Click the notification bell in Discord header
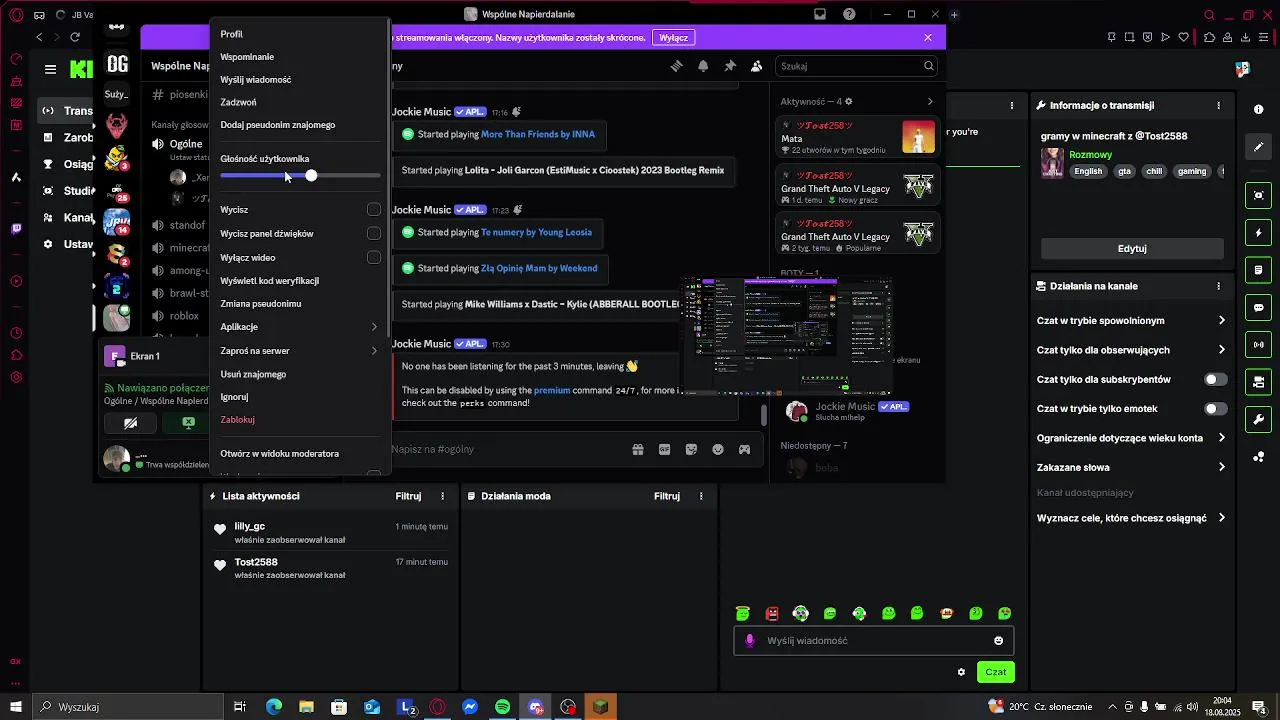The height and width of the screenshot is (720, 1280). click(x=703, y=66)
